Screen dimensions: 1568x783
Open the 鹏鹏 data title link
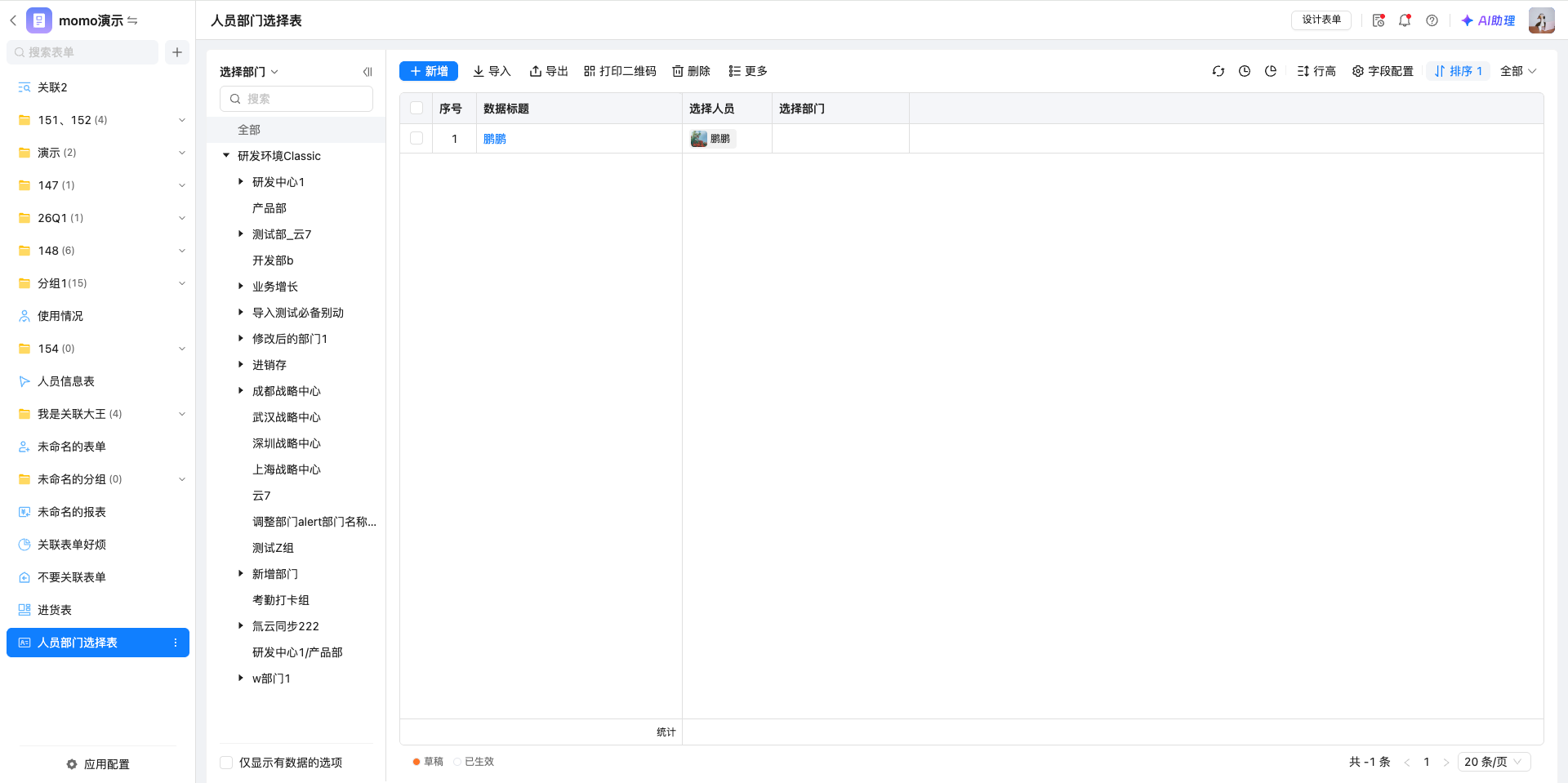(495, 139)
